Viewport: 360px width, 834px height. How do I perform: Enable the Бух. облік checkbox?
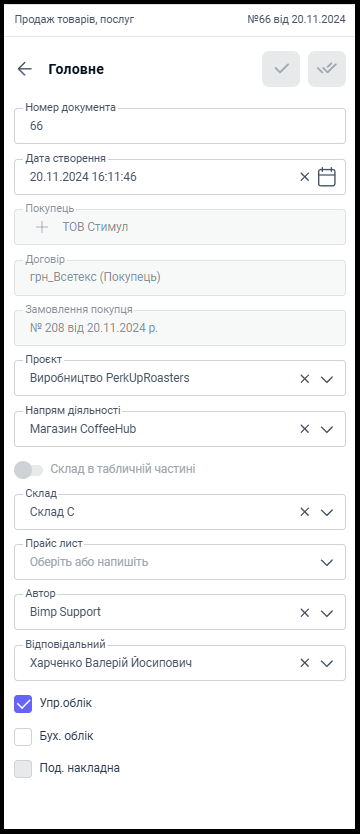(23, 737)
